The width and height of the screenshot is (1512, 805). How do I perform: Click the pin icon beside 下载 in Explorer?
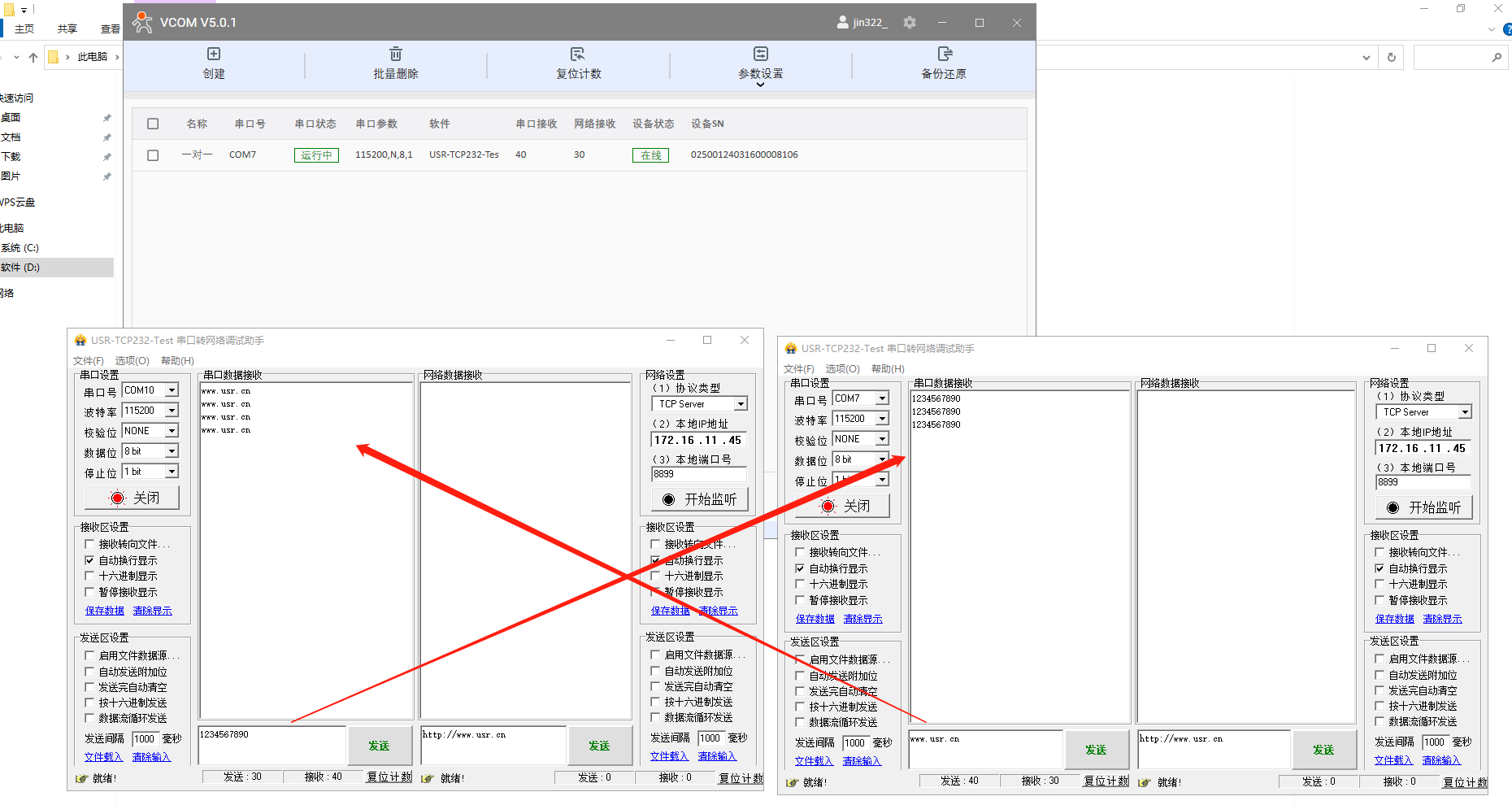tap(106, 157)
